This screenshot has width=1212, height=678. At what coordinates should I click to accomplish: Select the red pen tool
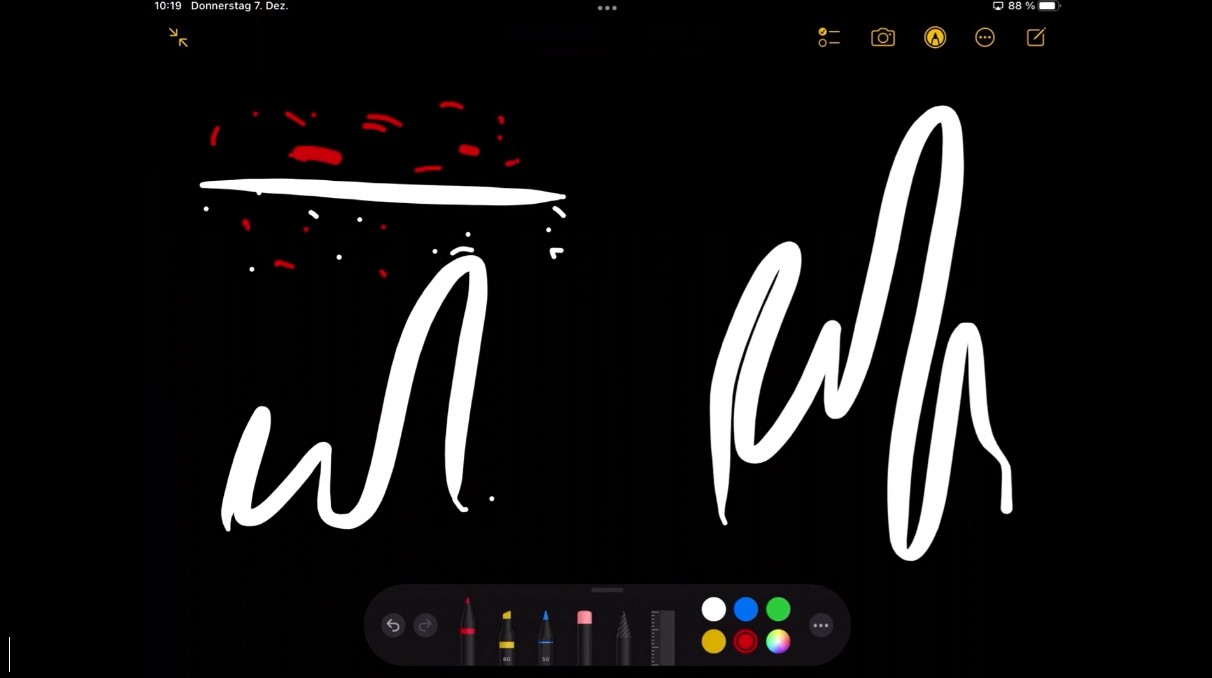click(467, 632)
